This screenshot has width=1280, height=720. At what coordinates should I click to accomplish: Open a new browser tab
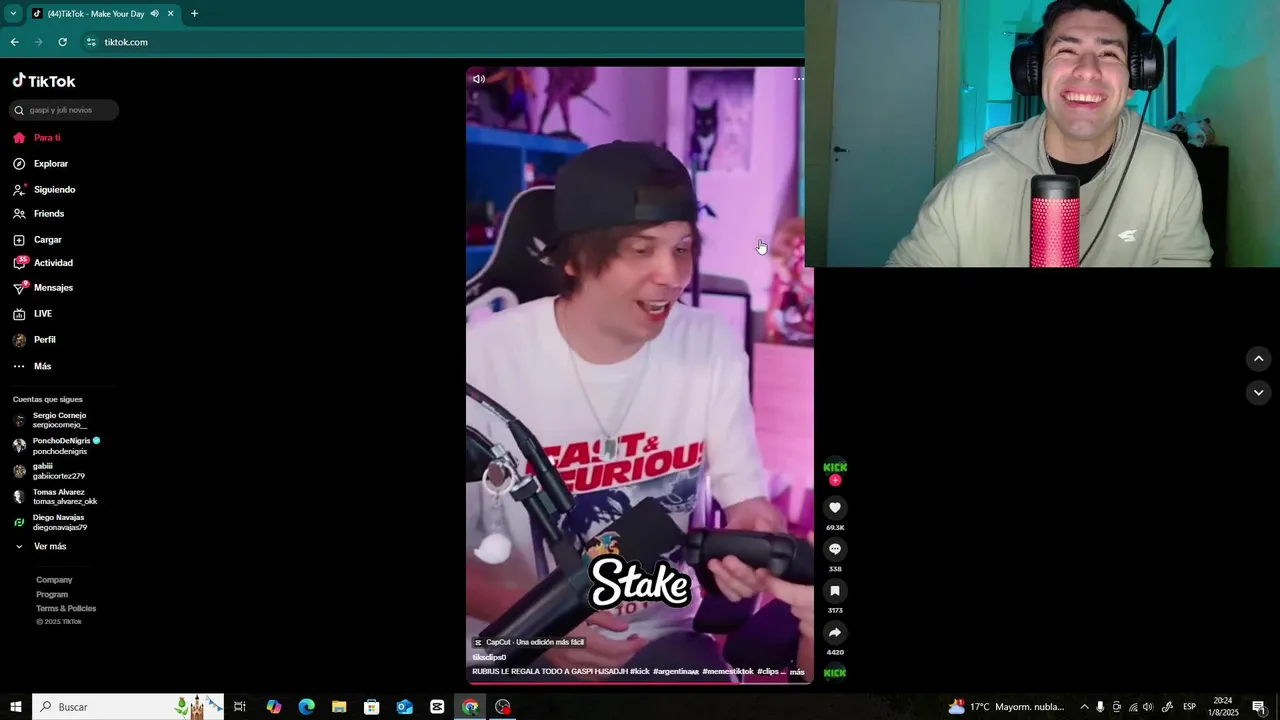click(194, 14)
